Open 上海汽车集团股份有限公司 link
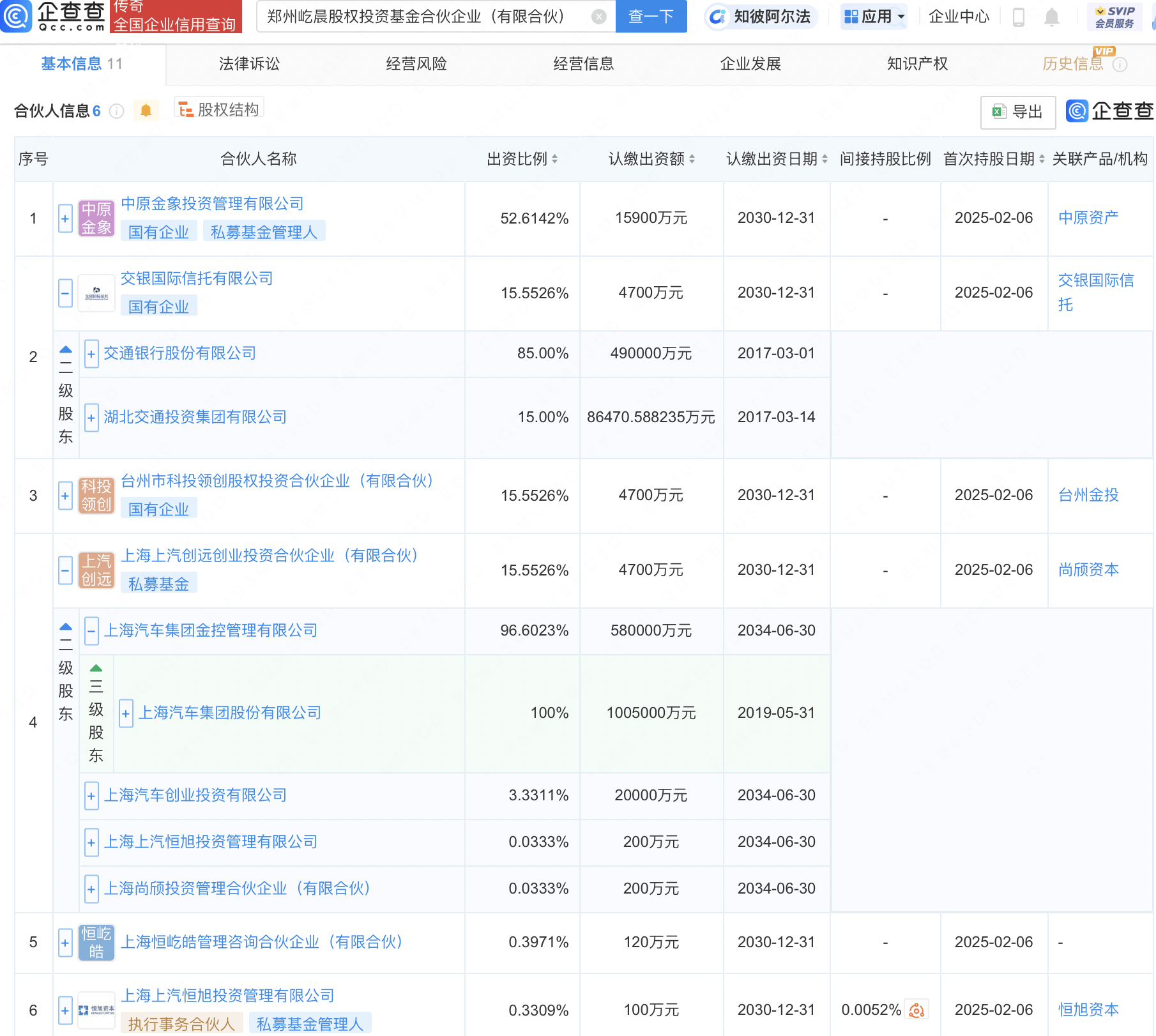This screenshot has height=1036, width=1156. coord(230,713)
